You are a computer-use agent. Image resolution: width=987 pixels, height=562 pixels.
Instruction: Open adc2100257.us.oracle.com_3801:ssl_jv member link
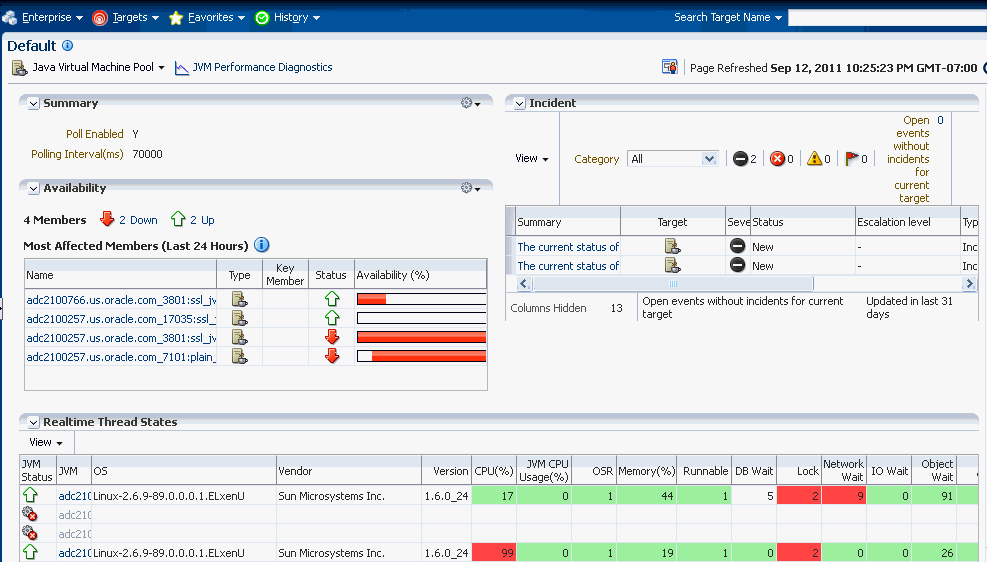click(x=121, y=338)
